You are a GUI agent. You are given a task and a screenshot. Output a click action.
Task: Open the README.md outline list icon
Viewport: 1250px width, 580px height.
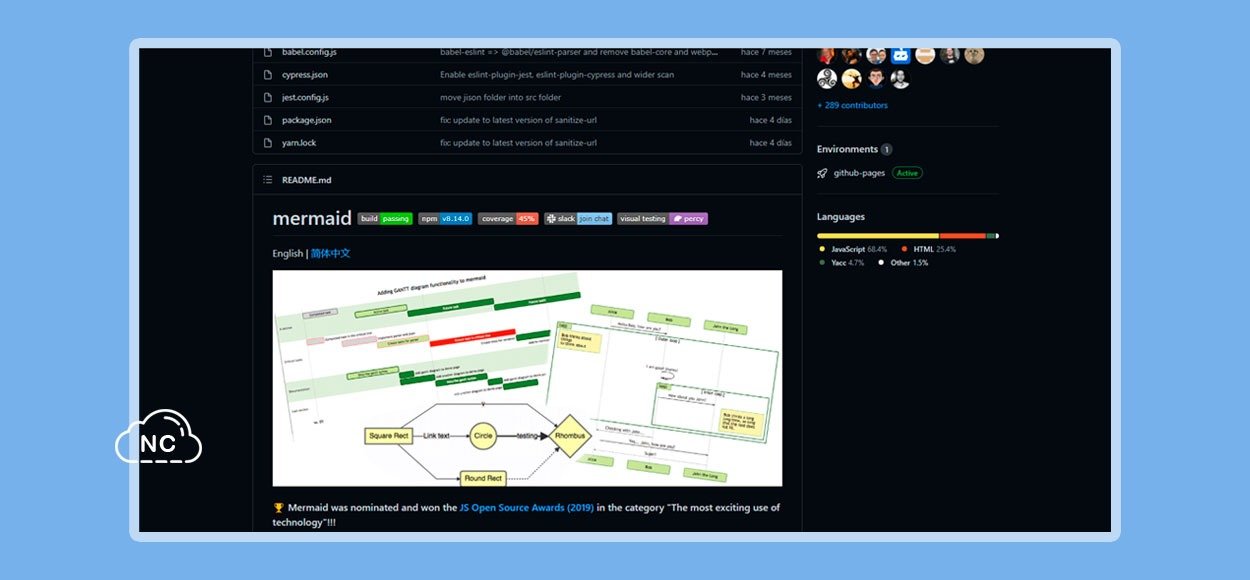[268, 180]
